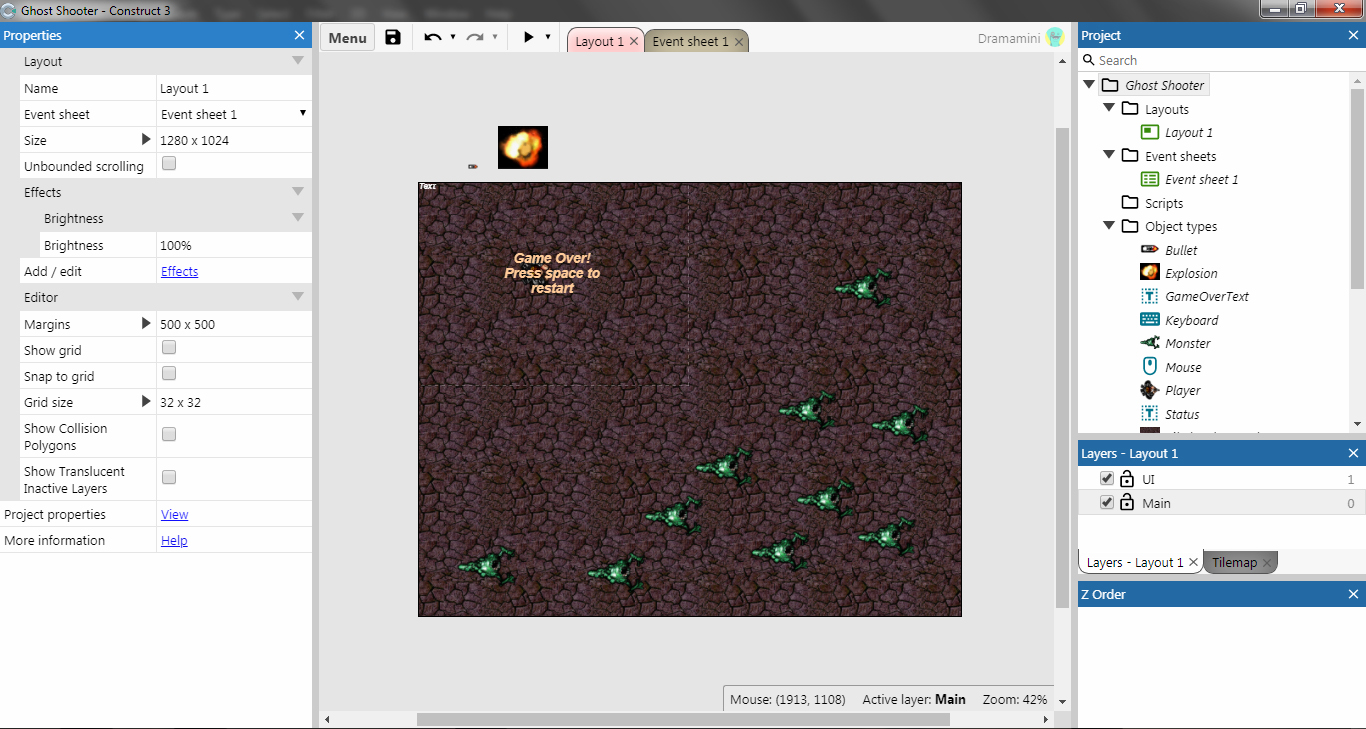This screenshot has height=729, width=1366.
Task: Select the Status object type
Action: click(x=1181, y=414)
